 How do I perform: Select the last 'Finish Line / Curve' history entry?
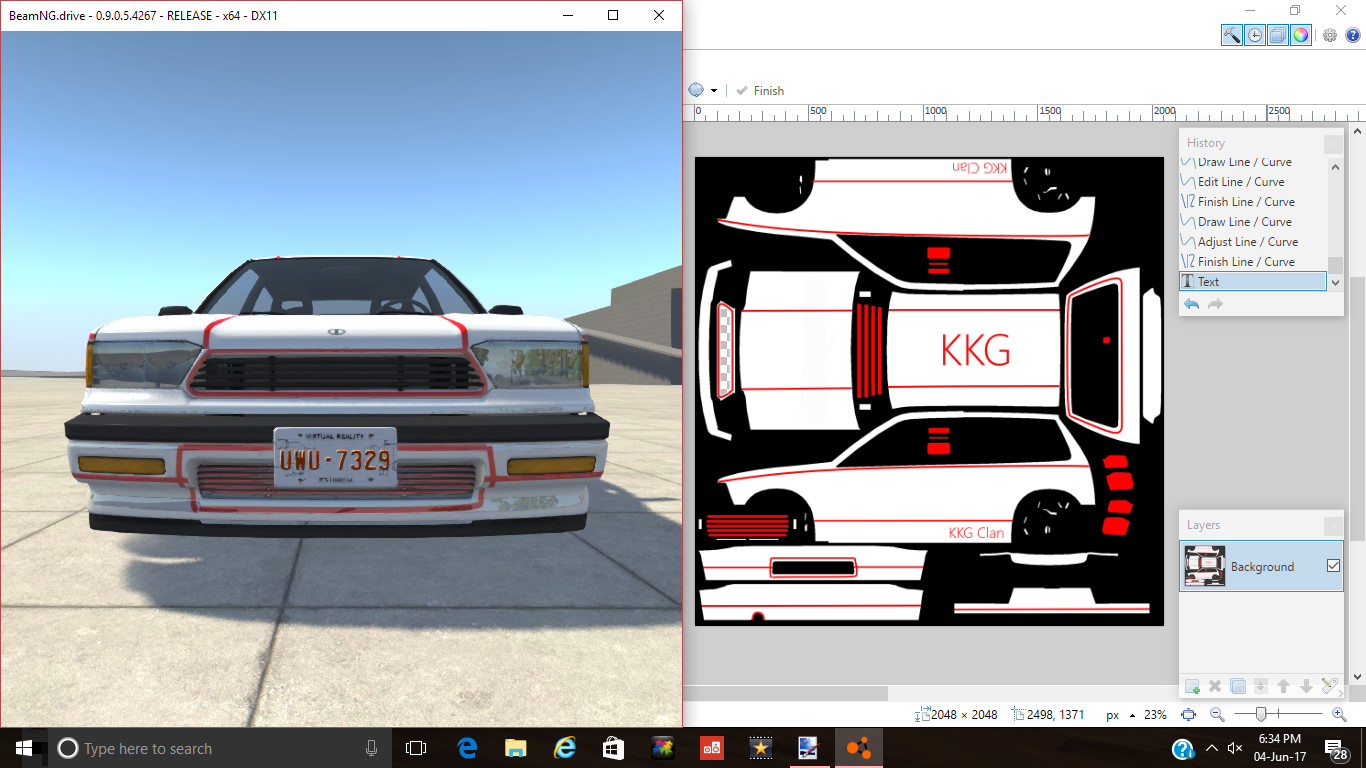click(1253, 262)
